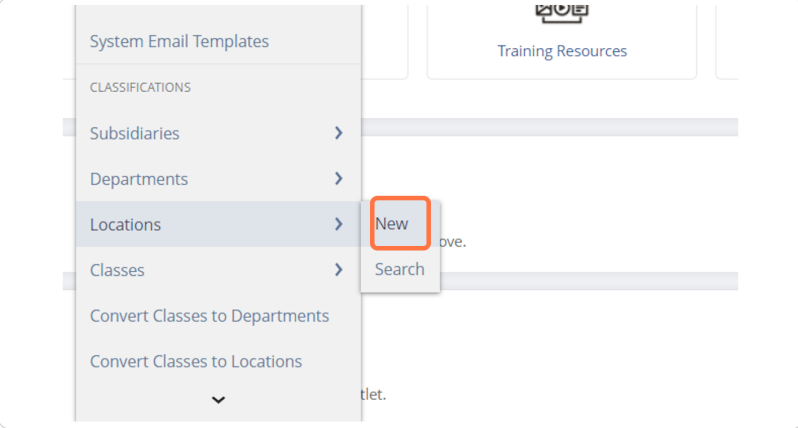Click the partial card right of Training Resources
The width and height of the screenshot is (798, 428).
pos(727,42)
